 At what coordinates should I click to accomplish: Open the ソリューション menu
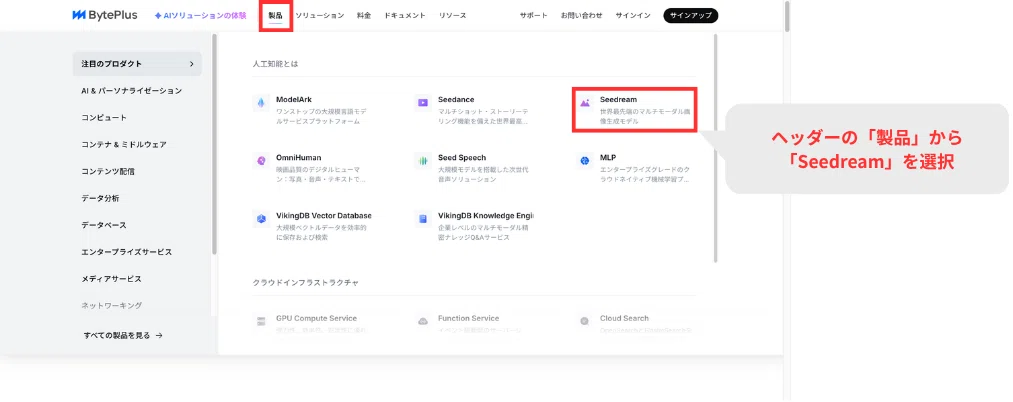click(320, 16)
